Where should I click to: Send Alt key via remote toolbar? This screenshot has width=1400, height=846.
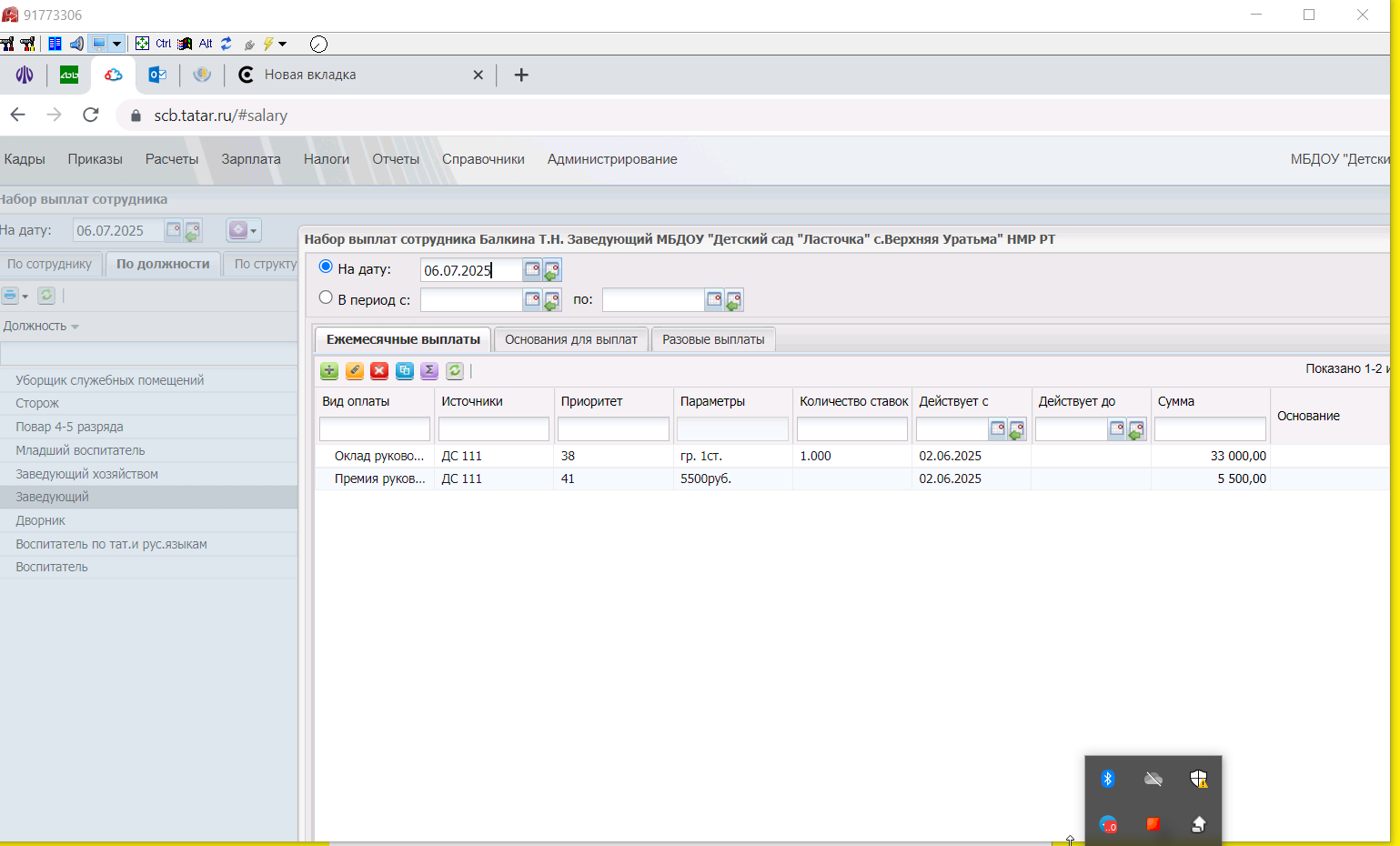(x=206, y=44)
